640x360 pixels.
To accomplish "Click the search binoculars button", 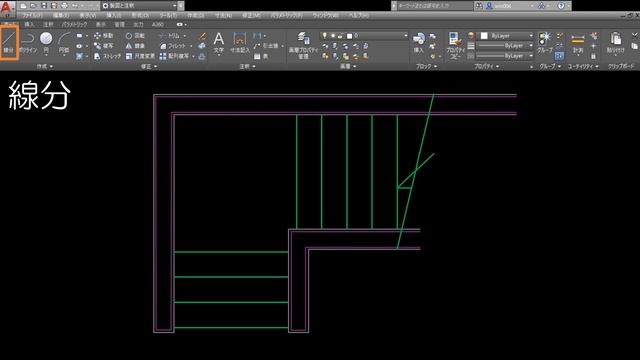I will tap(479, 6).
